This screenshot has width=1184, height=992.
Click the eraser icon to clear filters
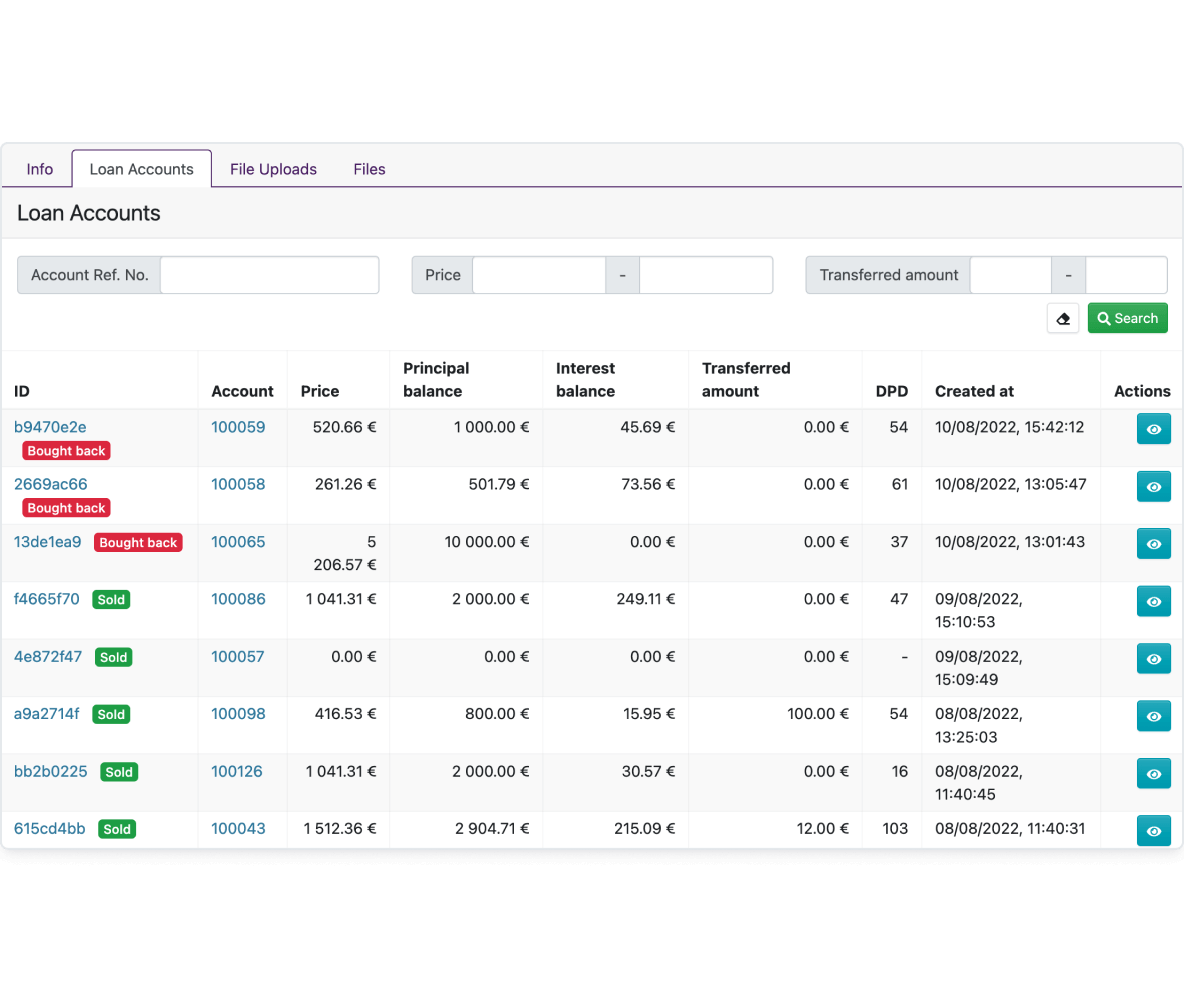(x=1062, y=319)
